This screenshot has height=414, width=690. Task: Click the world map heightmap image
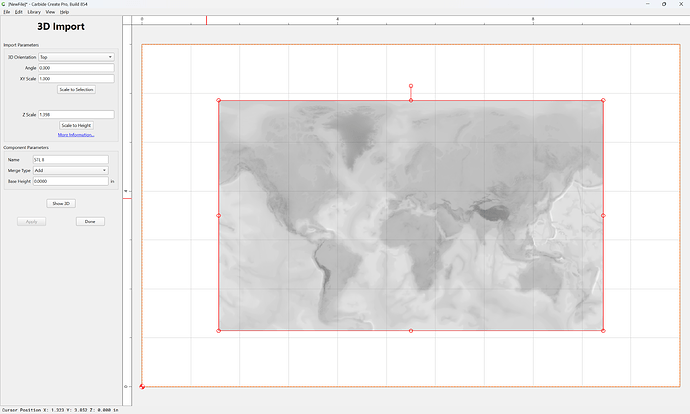[x=411, y=216]
